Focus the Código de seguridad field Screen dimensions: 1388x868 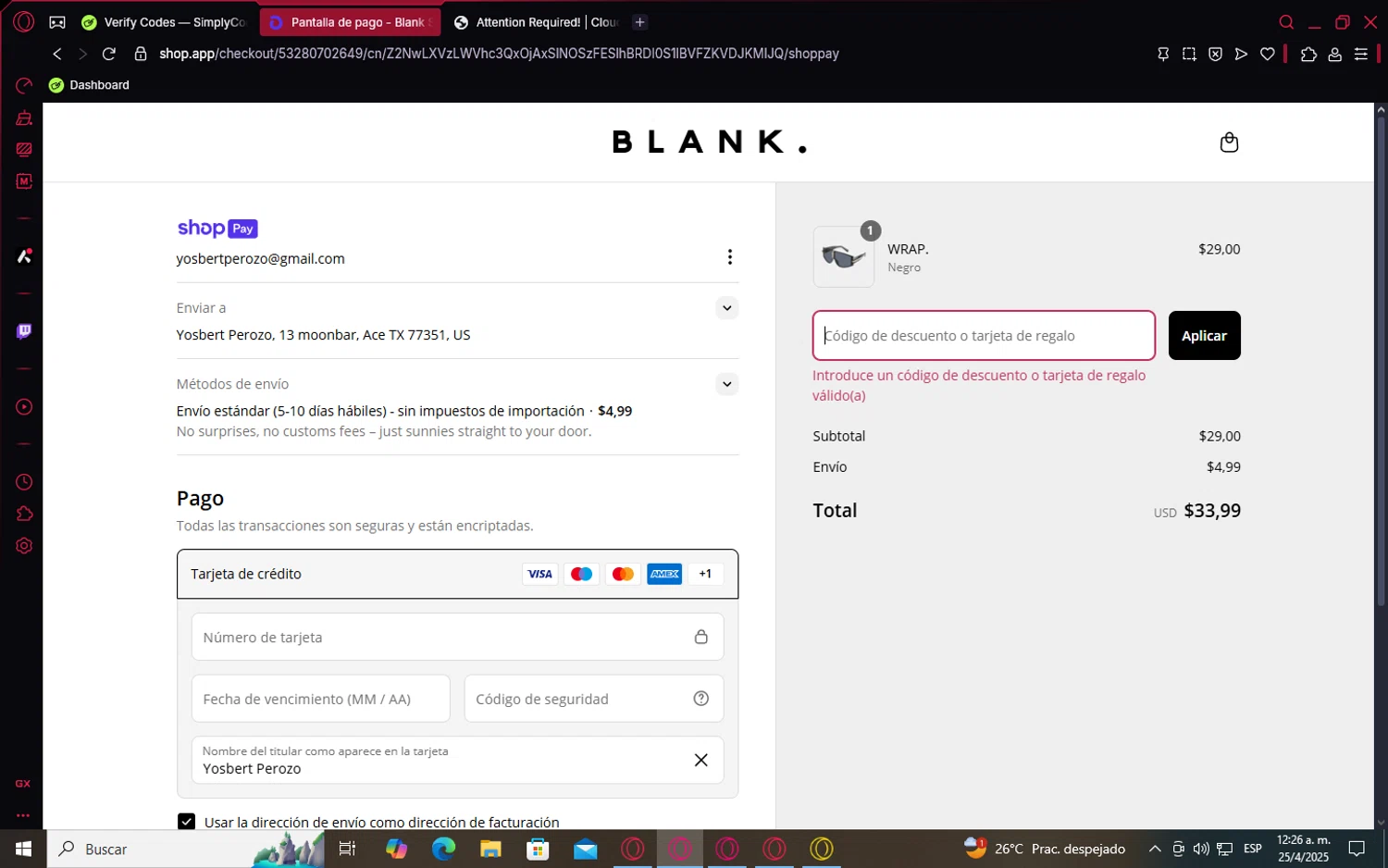click(593, 699)
